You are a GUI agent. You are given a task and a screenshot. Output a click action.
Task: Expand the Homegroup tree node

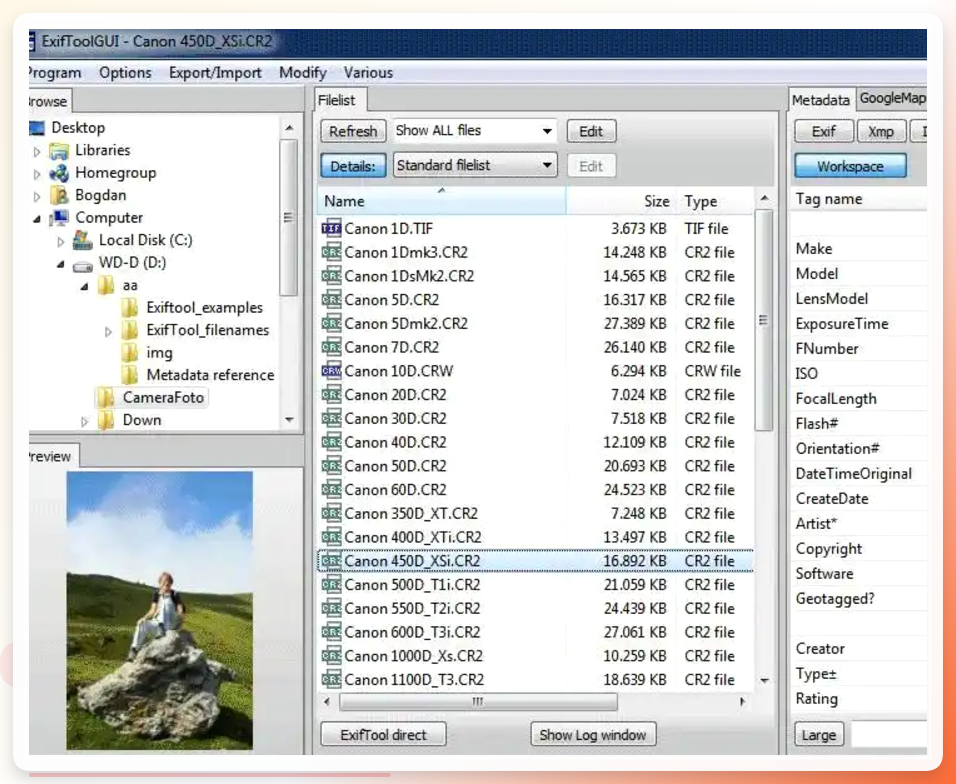coord(37,174)
